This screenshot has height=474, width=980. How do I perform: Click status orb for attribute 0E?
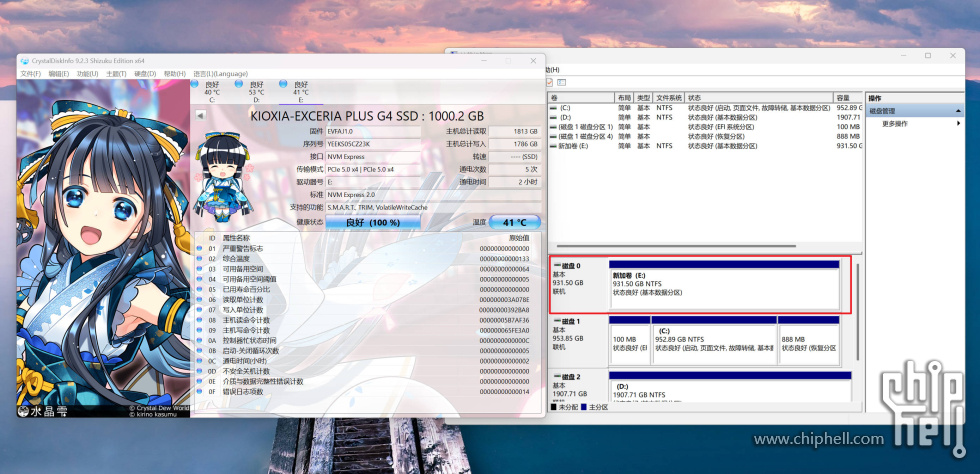(x=200, y=381)
